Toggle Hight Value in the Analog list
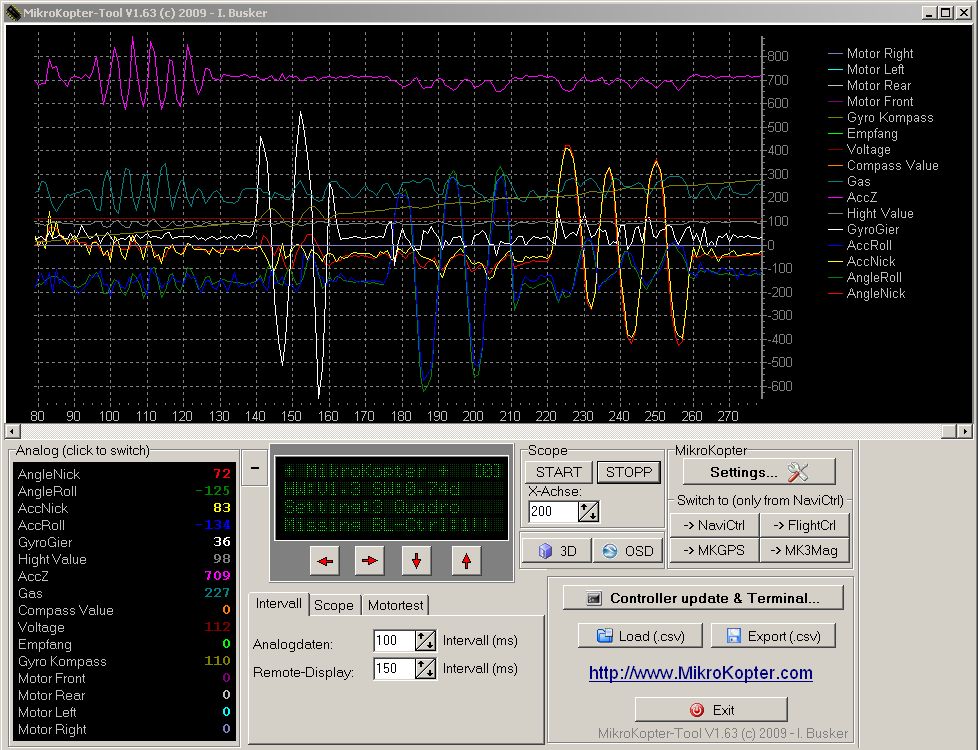The height and width of the screenshot is (750, 978). point(124,559)
